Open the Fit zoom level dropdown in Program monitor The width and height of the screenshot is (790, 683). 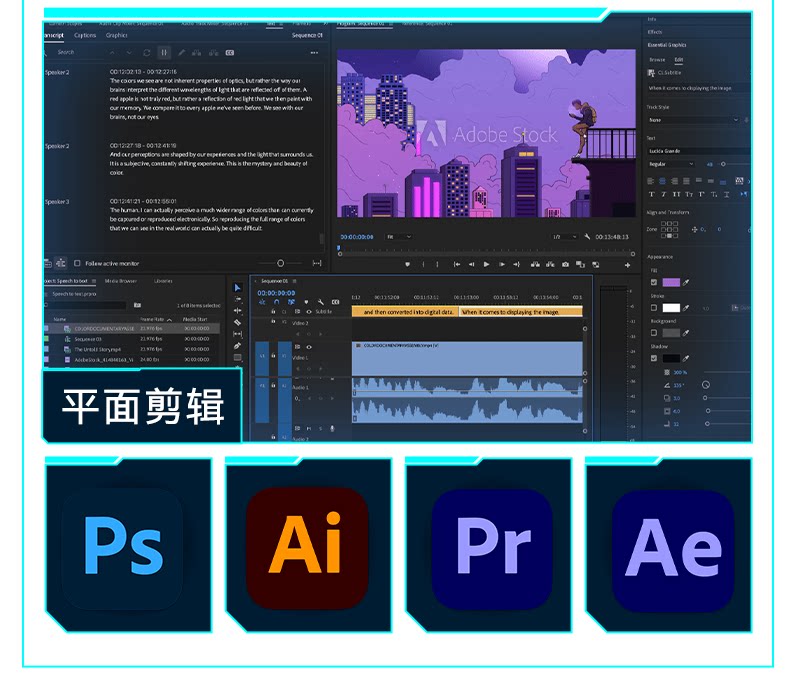[x=399, y=236]
